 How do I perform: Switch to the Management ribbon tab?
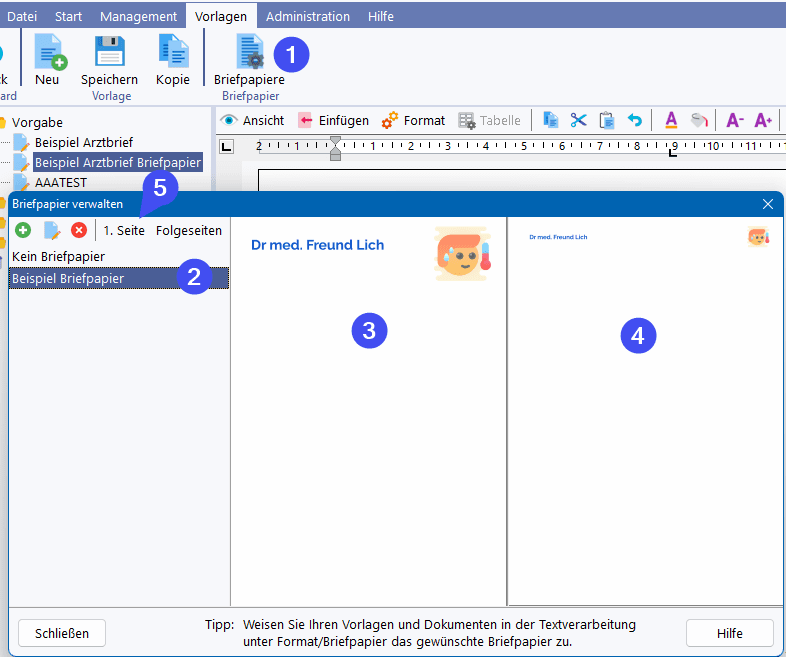[139, 16]
